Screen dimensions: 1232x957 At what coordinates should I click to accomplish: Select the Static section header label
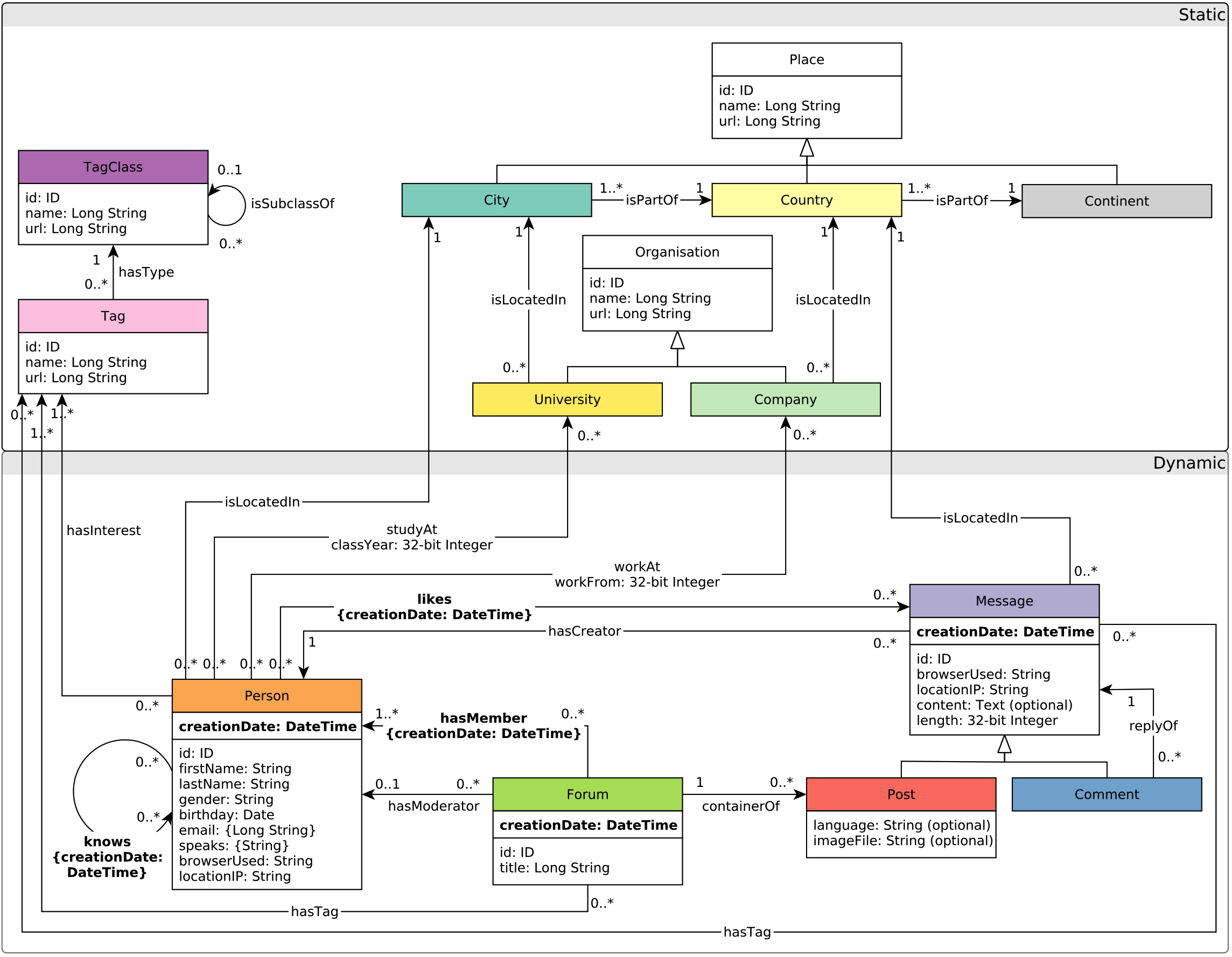click(x=1201, y=15)
